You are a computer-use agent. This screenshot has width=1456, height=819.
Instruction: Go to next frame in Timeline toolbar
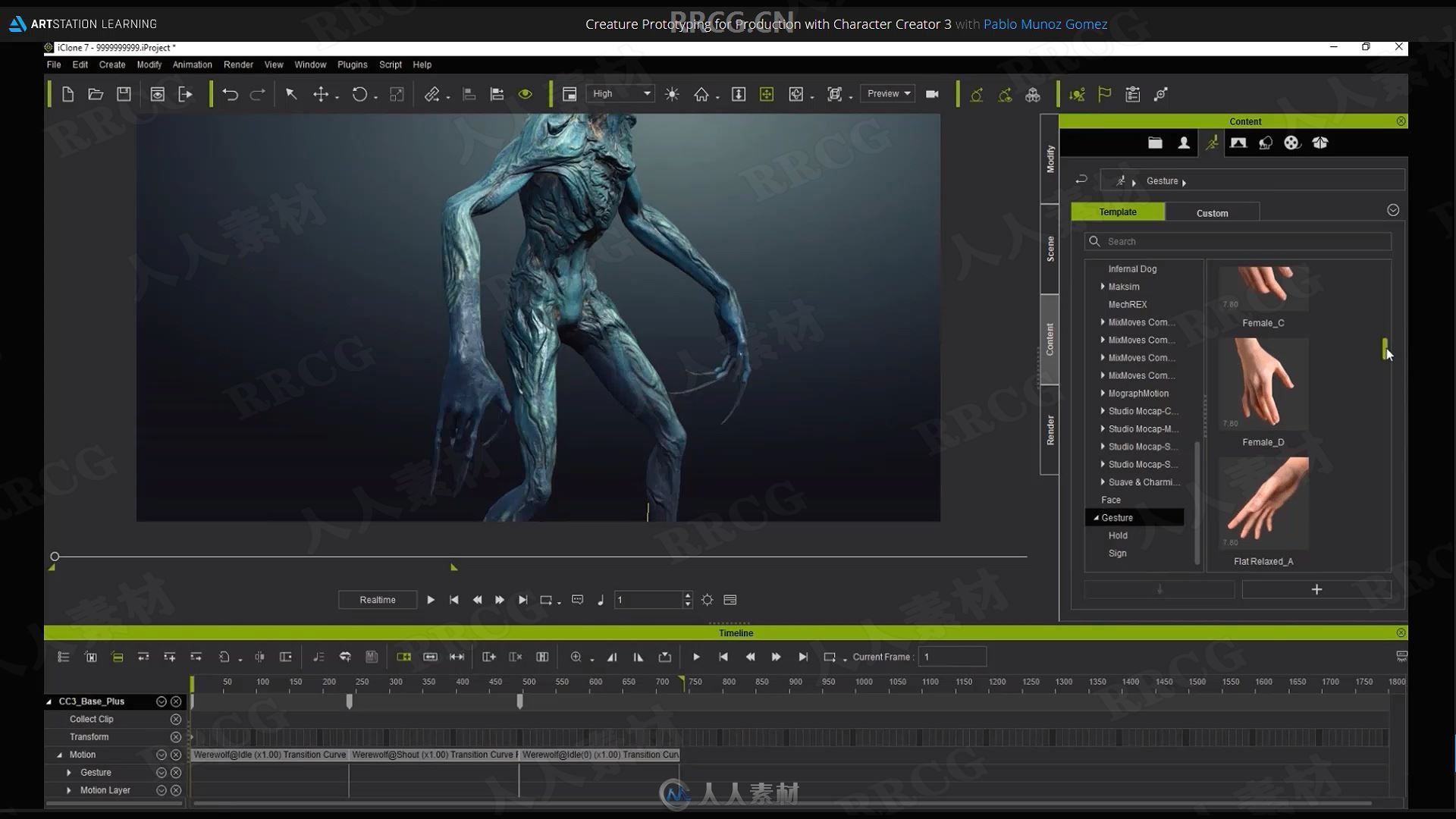pyautogui.click(x=776, y=657)
